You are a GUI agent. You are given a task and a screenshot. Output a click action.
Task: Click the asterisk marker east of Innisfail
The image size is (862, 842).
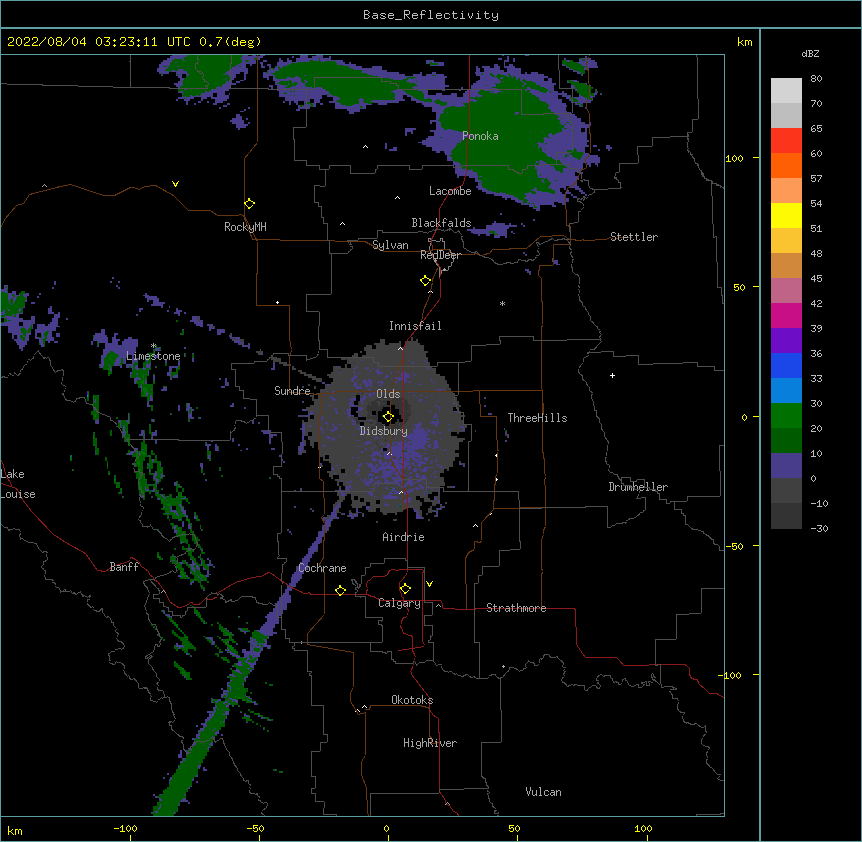click(502, 303)
